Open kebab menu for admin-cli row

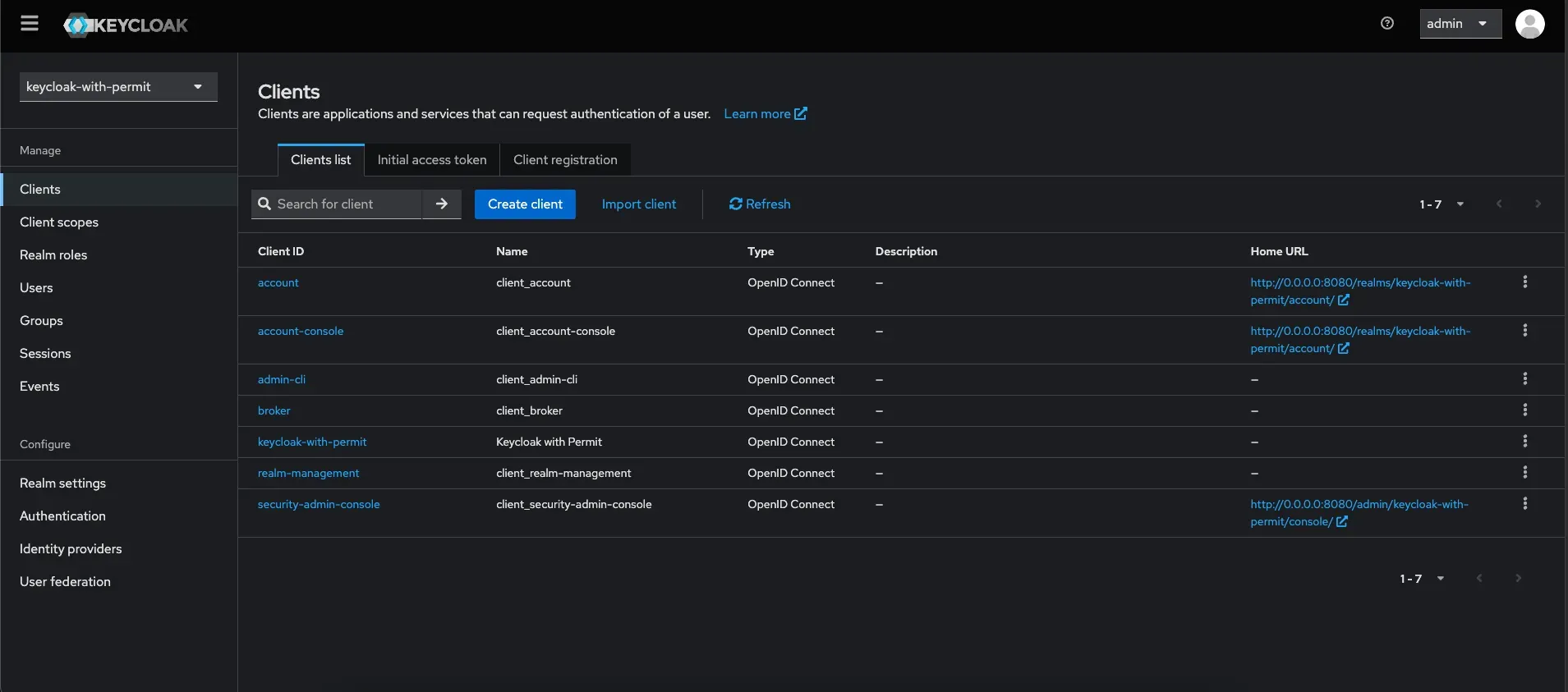[1524, 379]
